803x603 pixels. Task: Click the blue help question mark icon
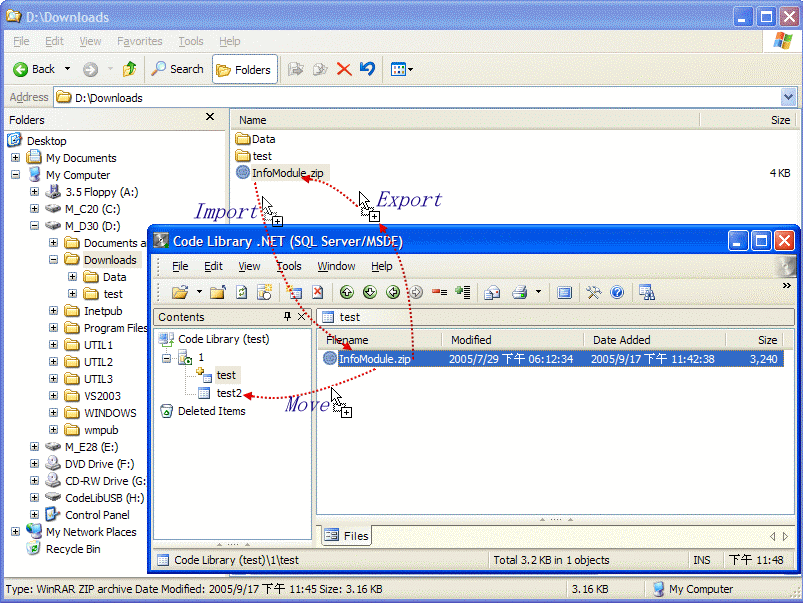pyautogui.click(x=617, y=293)
